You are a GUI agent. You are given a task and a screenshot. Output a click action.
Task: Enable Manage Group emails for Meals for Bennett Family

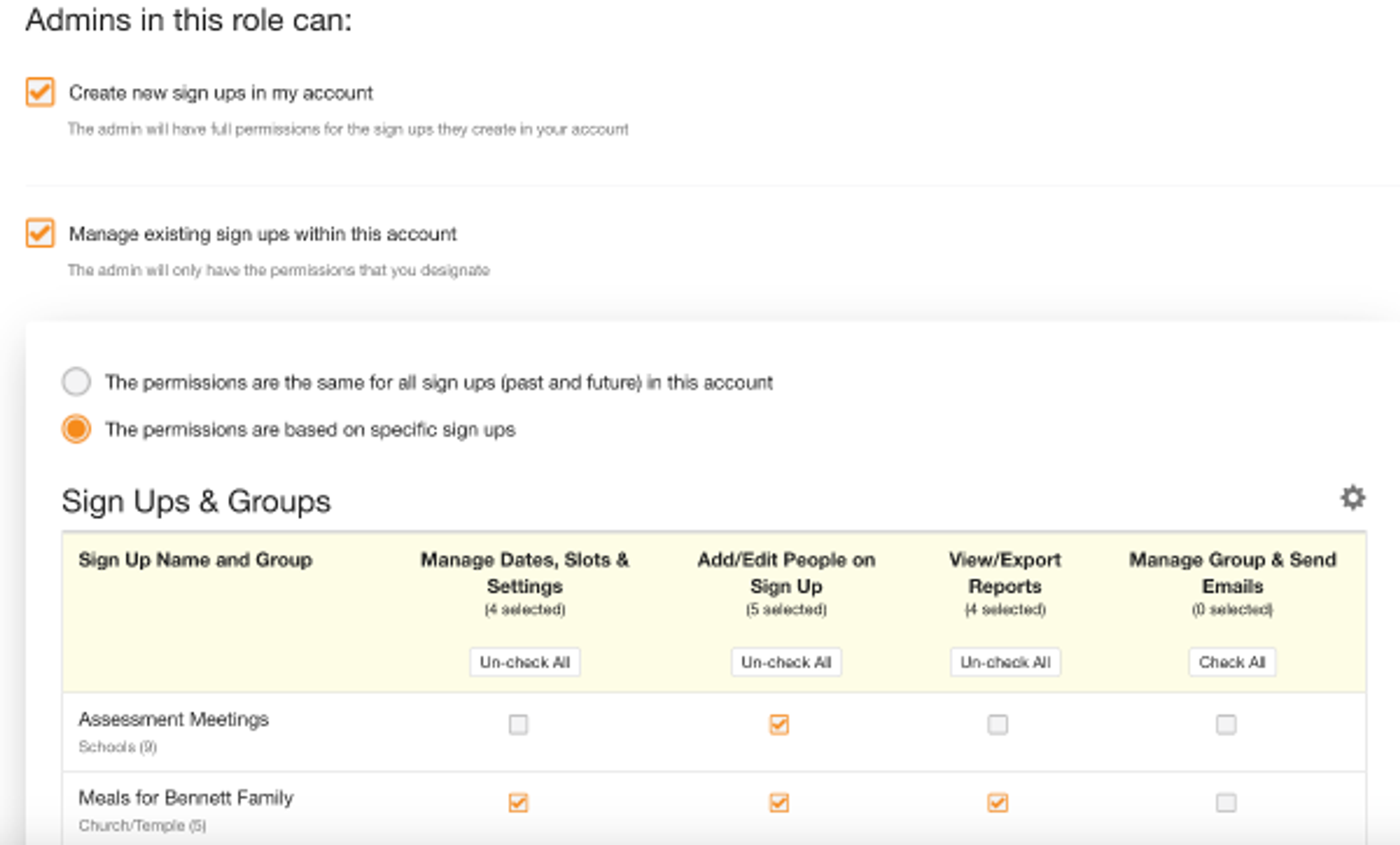(1226, 803)
